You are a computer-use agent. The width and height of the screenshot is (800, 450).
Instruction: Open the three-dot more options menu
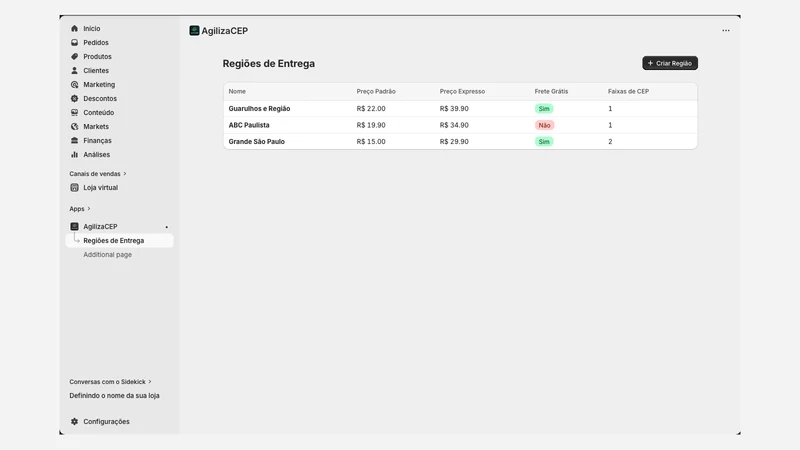[x=726, y=31]
